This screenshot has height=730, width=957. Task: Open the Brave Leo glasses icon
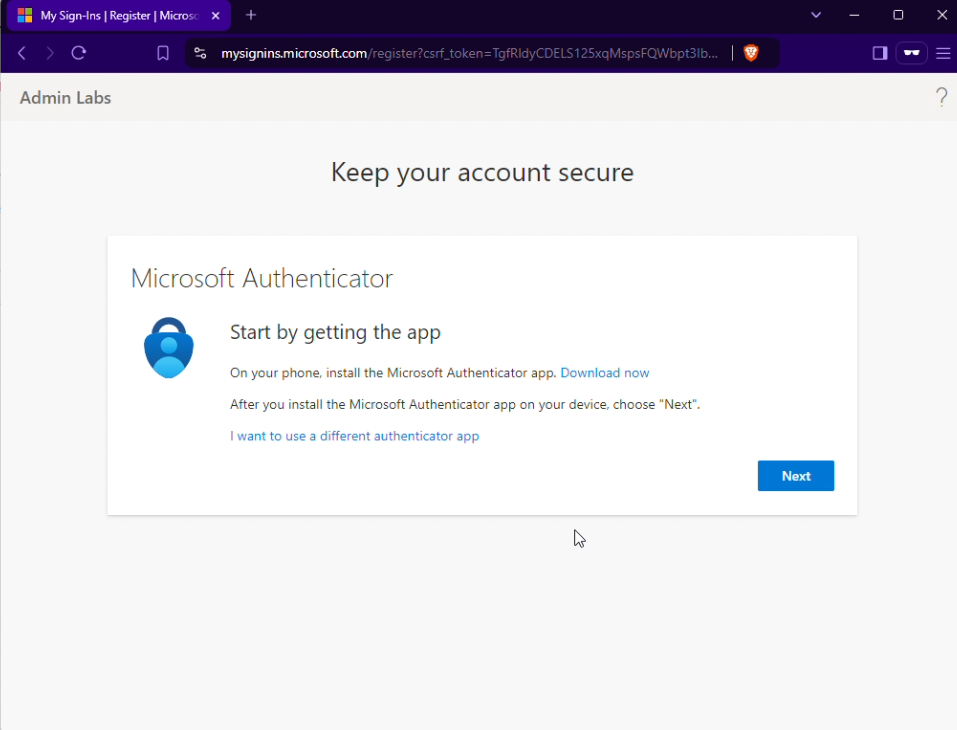click(912, 53)
